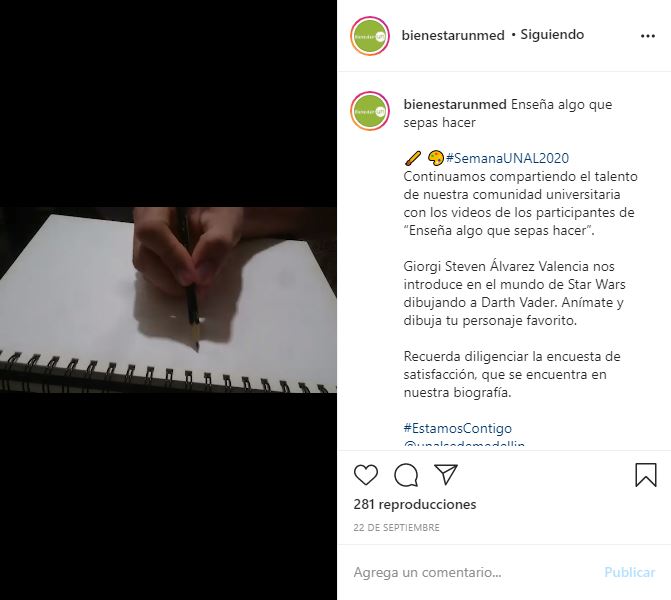Viewport: 671px width, 600px height.
Task: View the 281 reproducciones count
Action: [415, 504]
